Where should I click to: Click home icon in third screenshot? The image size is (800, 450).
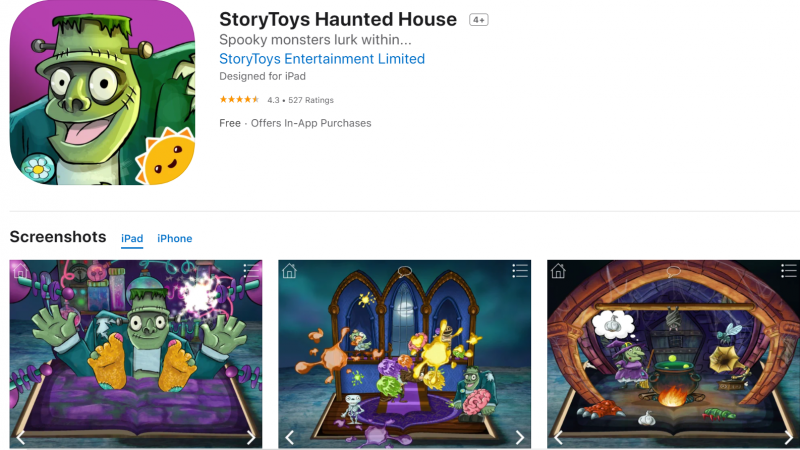coord(558,270)
